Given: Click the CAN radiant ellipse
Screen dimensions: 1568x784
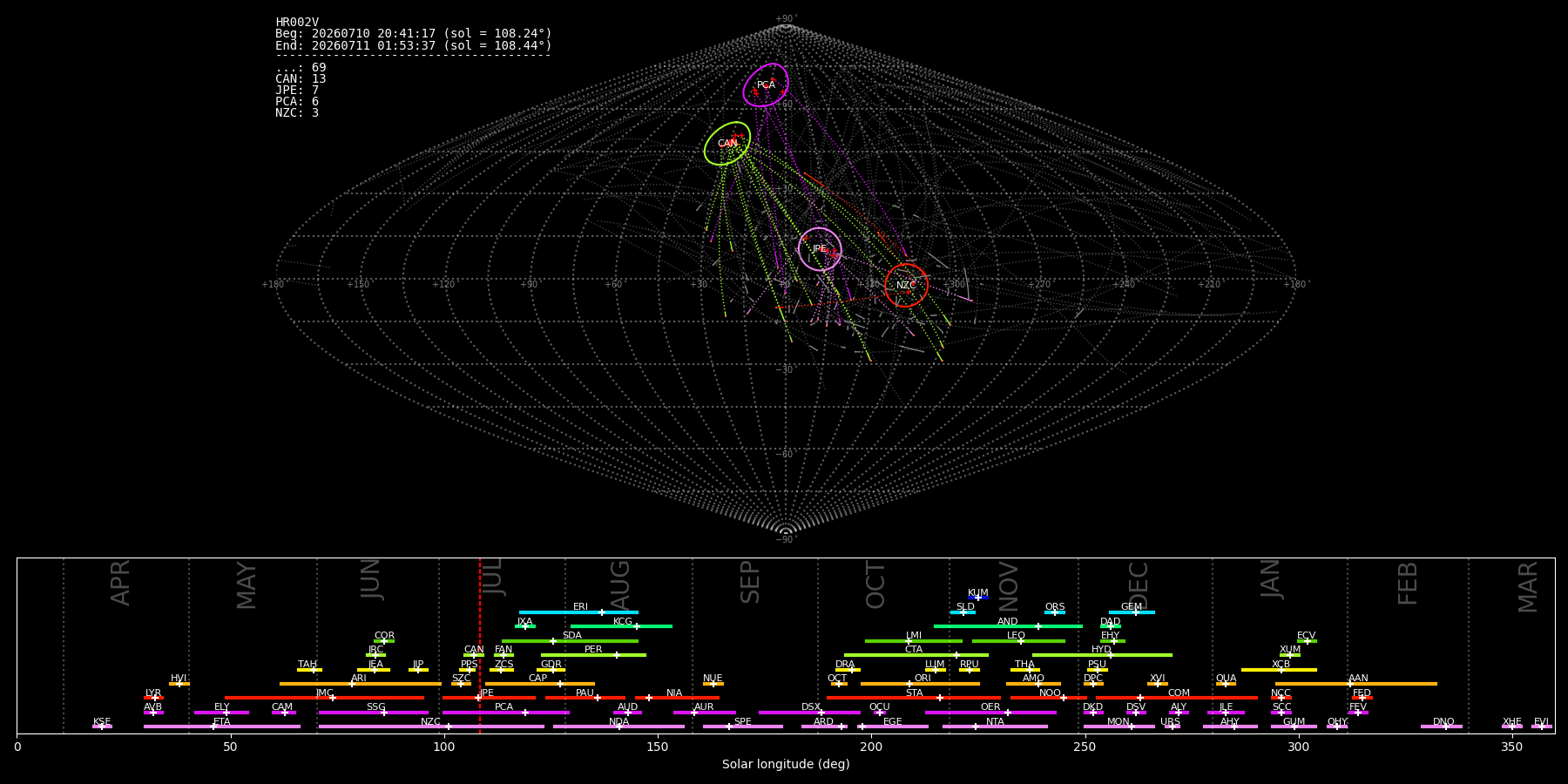Looking at the screenshot, I should 727,144.
